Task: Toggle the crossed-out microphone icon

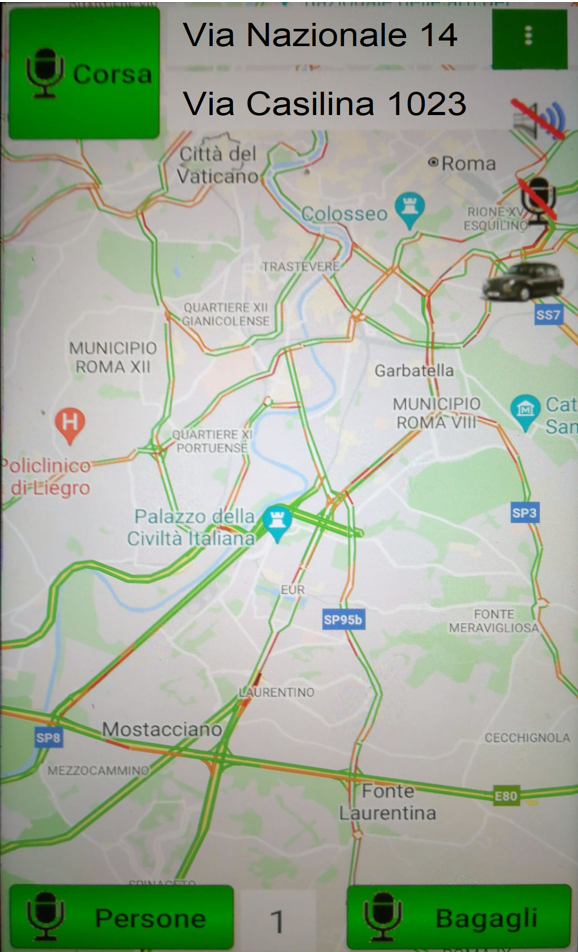Action: 539,200
